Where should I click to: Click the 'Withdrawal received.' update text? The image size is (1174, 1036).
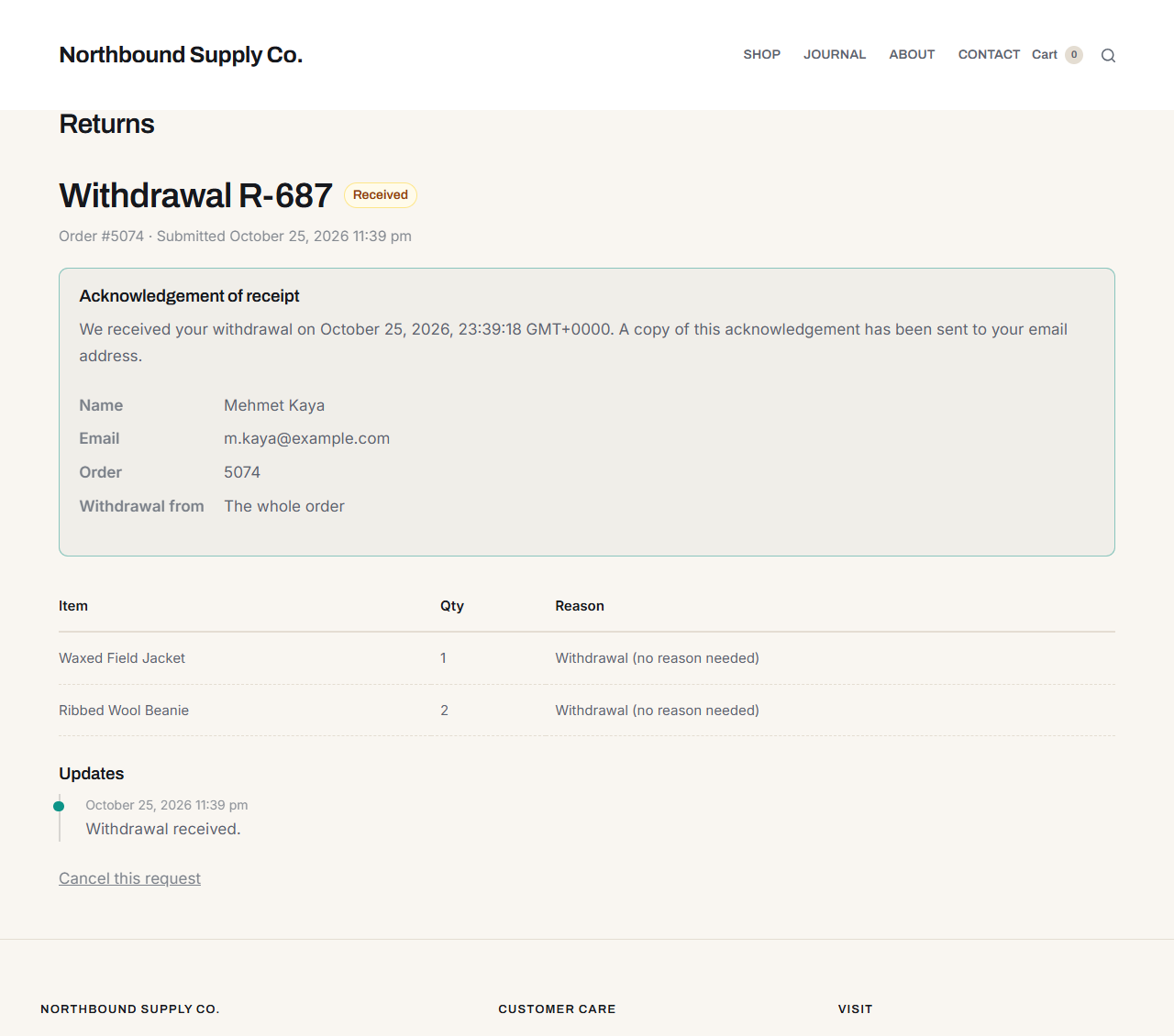coord(163,829)
